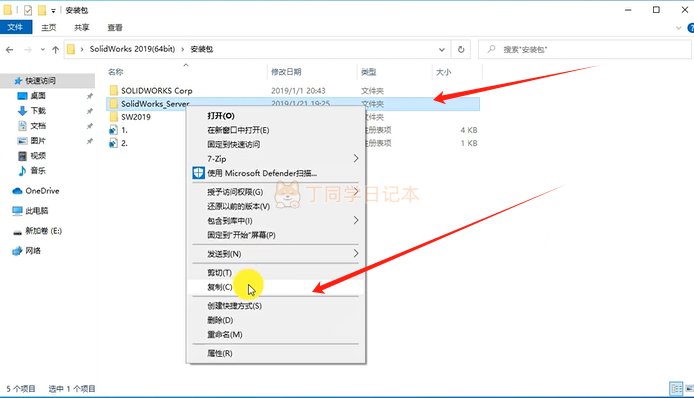Open 文档 in the navigation pane
Image resolution: width=694 pixels, height=398 pixels.
point(38,126)
